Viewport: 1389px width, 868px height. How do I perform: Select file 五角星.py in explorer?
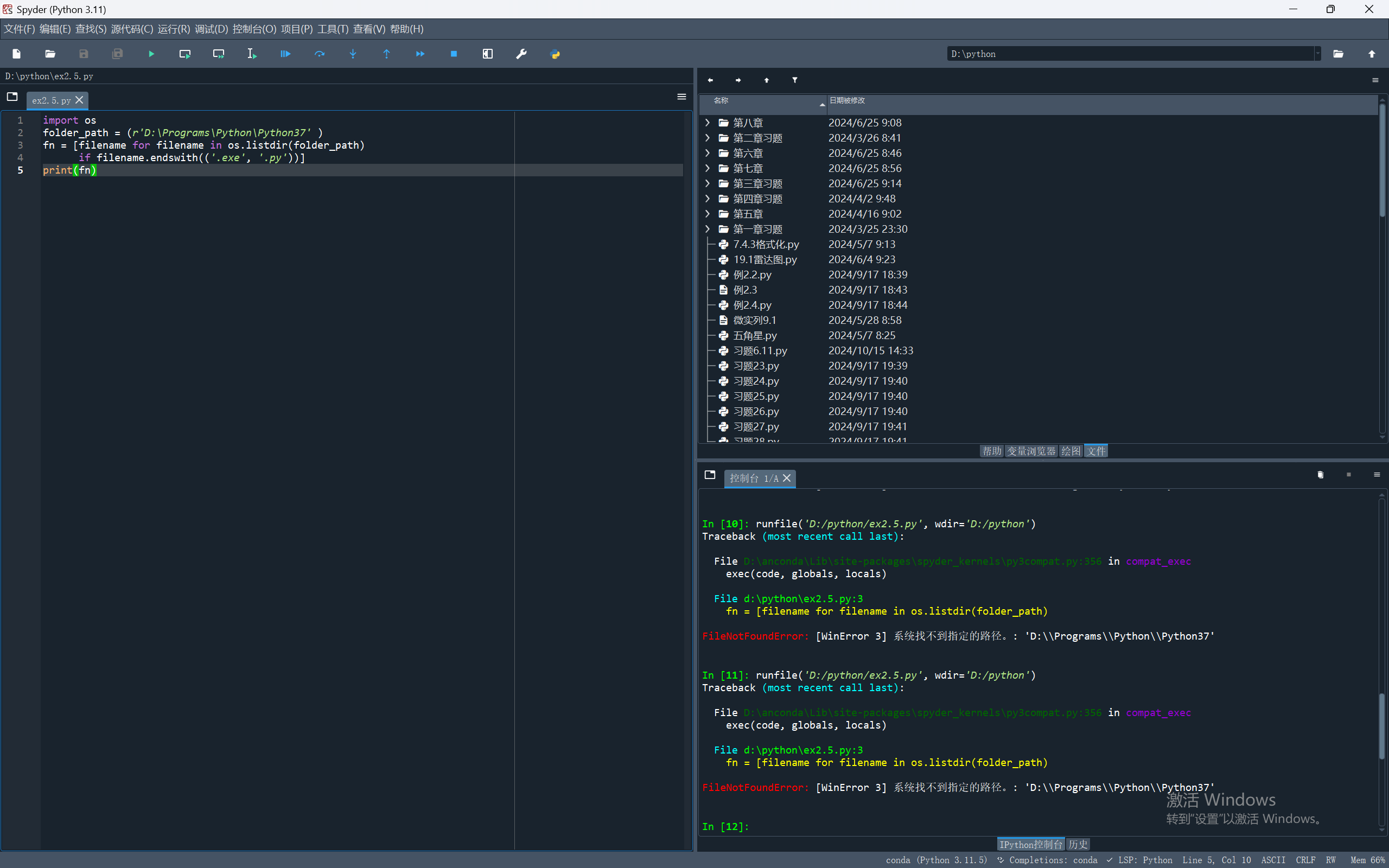coord(755,335)
